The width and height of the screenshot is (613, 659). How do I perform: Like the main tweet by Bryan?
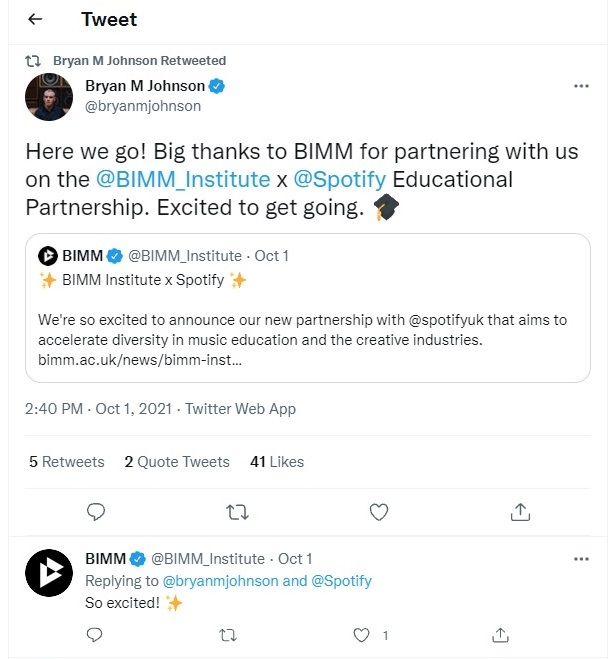pyautogui.click(x=379, y=512)
